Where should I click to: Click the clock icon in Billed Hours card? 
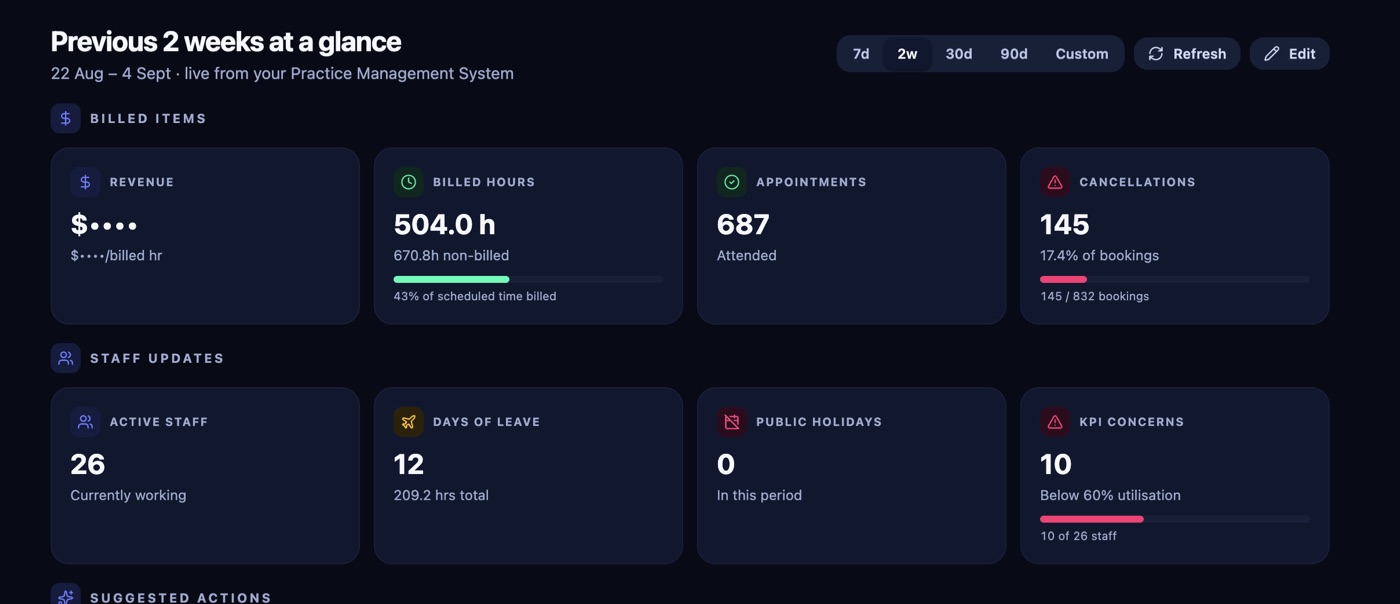408,182
